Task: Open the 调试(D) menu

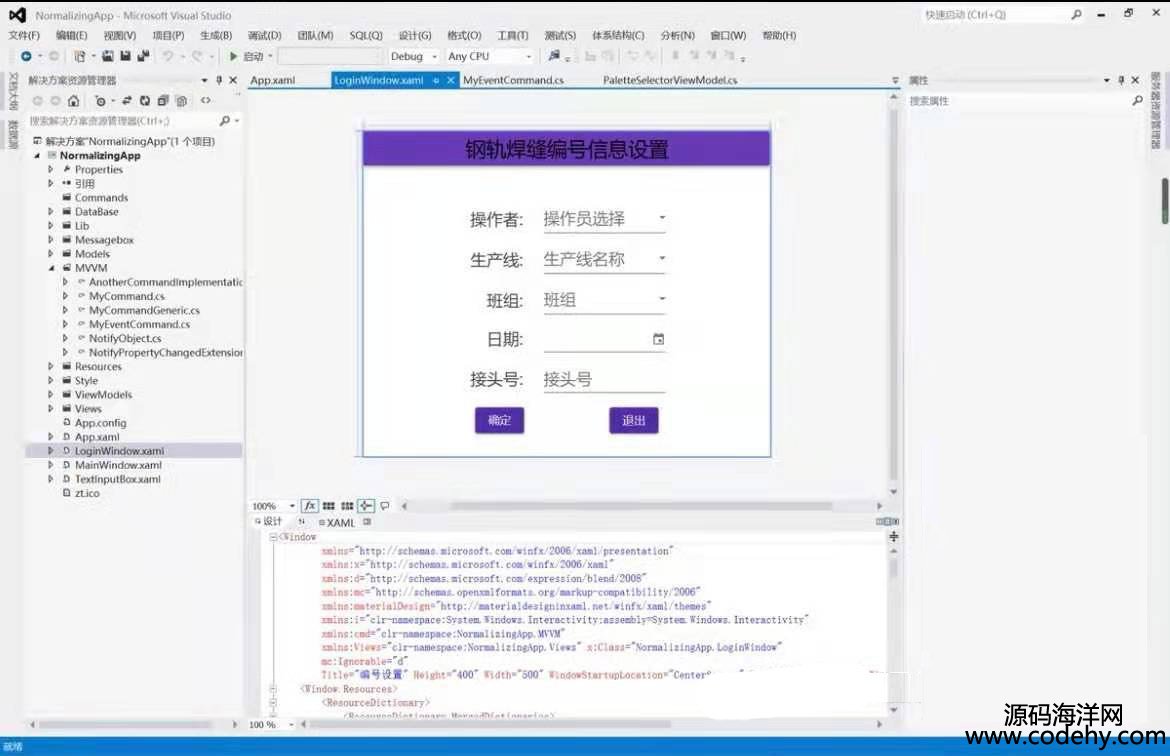Action: click(x=264, y=36)
